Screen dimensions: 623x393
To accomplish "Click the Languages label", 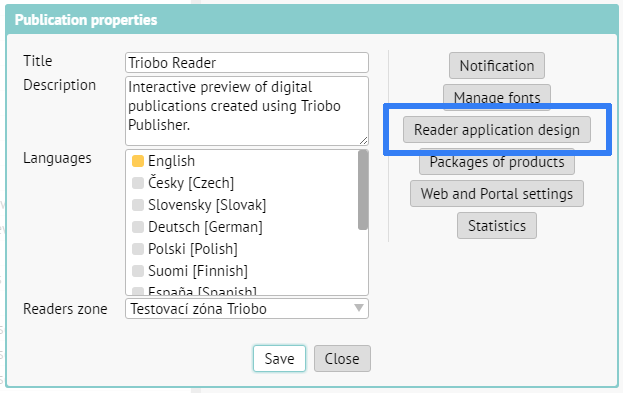I will (57, 158).
